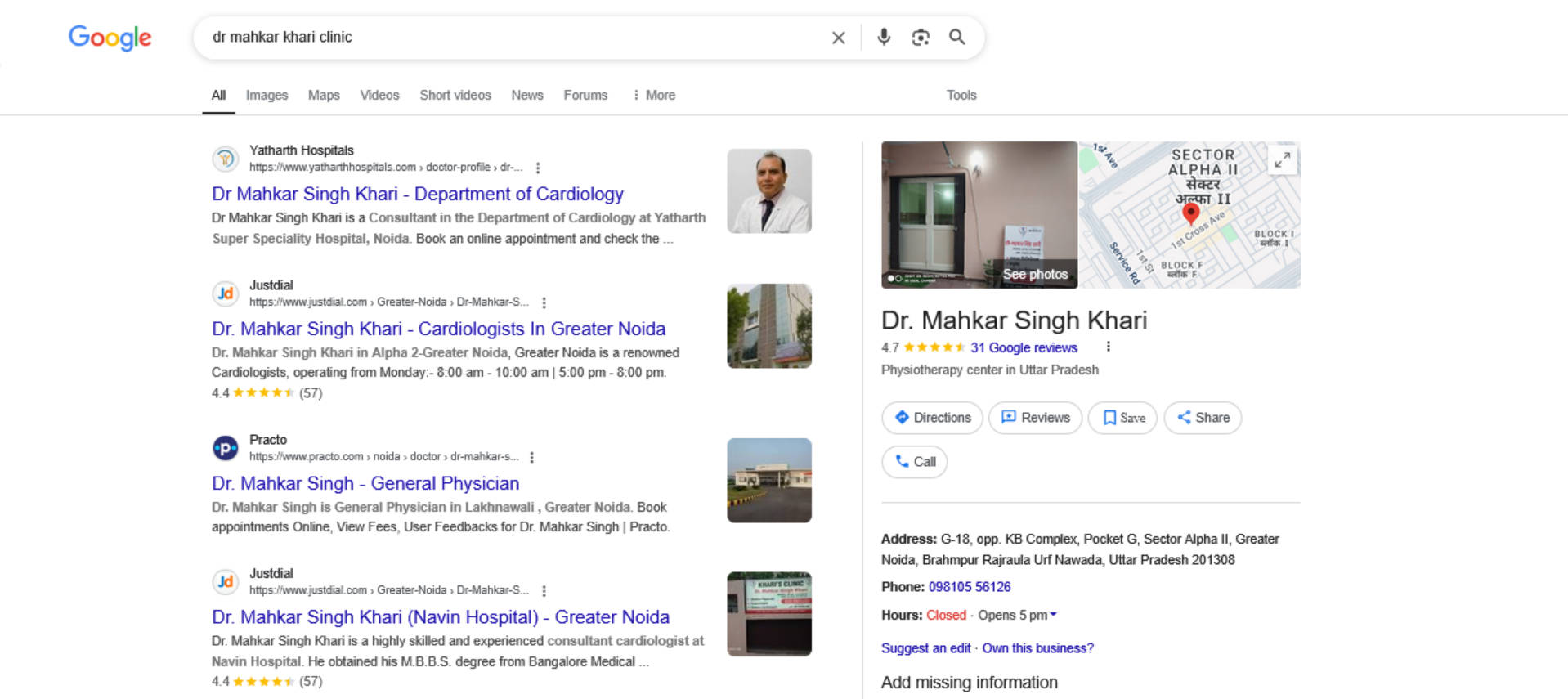This screenshot has height=699, width=1568.
Task: Click the red map location pin
Action: [x=1191, y=213]
